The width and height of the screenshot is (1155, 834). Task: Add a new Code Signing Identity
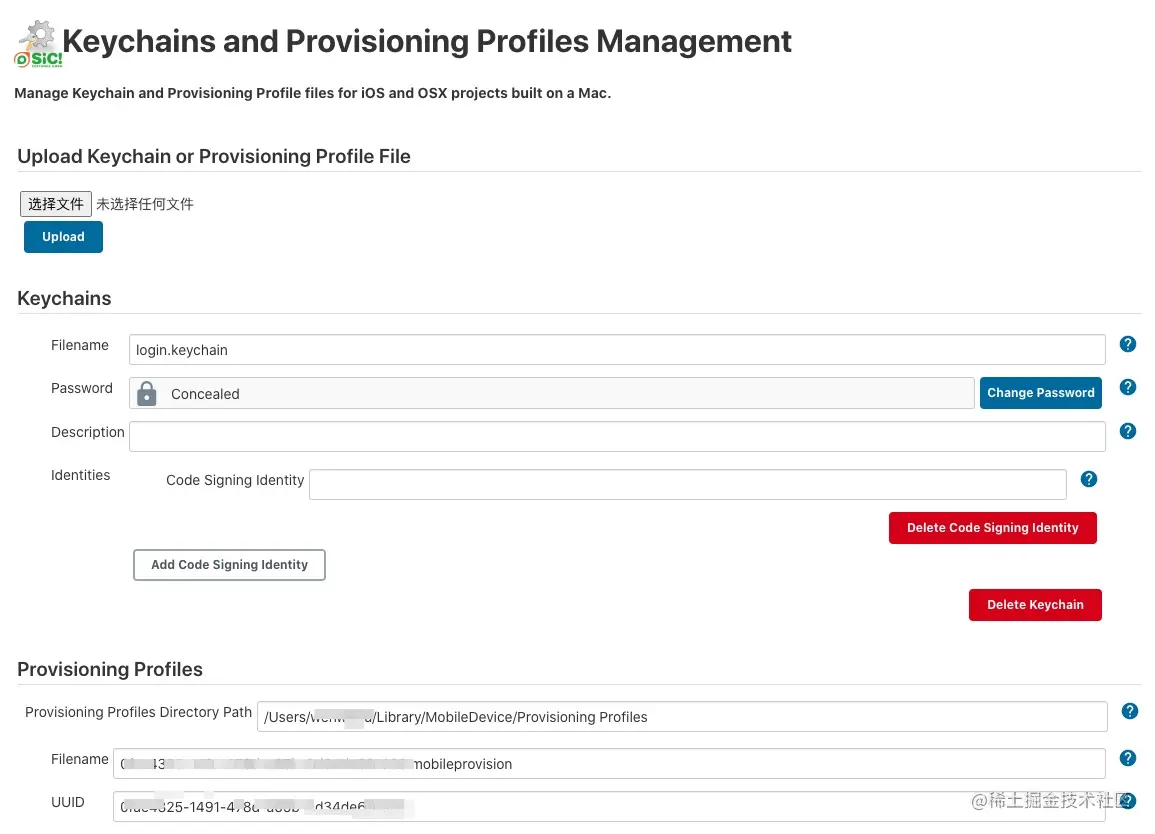click(x=229, y=565)
